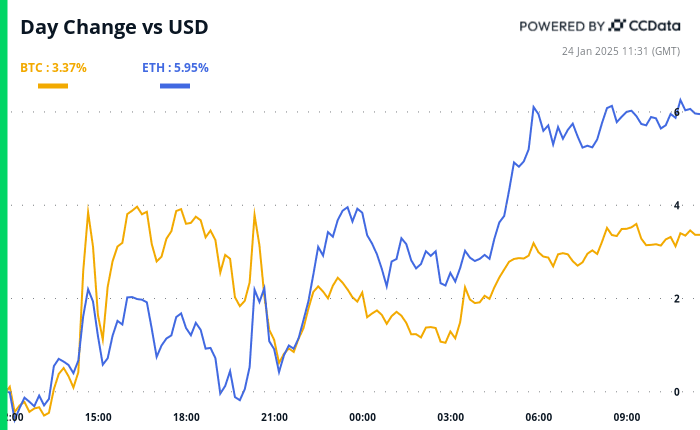
Task: Toggle the BTC: 3.37% legend label
Action: click(x=53, y=68)
